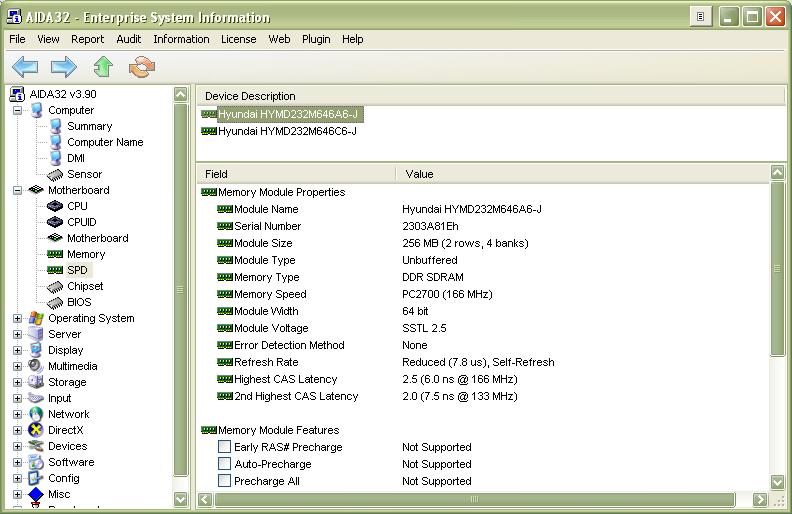Sort by the Device Description header
This screenshot has height=514, width=792.
coord(490,96)
